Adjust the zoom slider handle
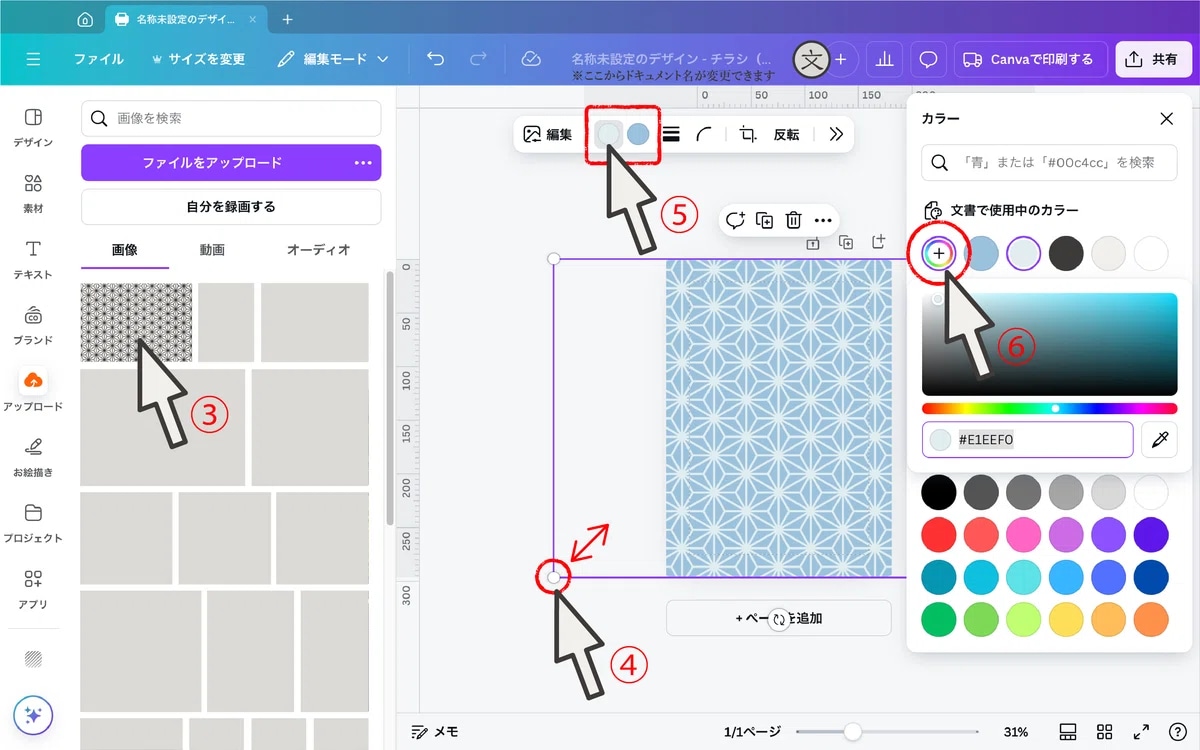The height and width of the screenshot is (750, 1200). coord(852,732)
